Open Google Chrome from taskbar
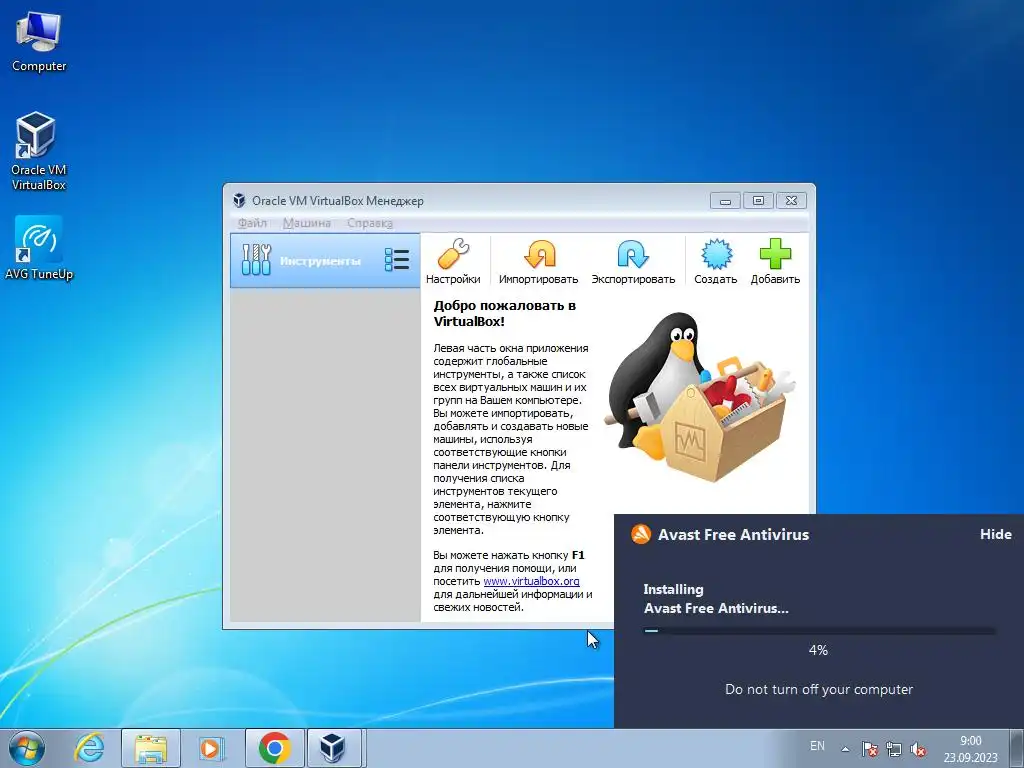Viewport: 1024px width, 768px height. pyautogui.click(x=274, y=748)
